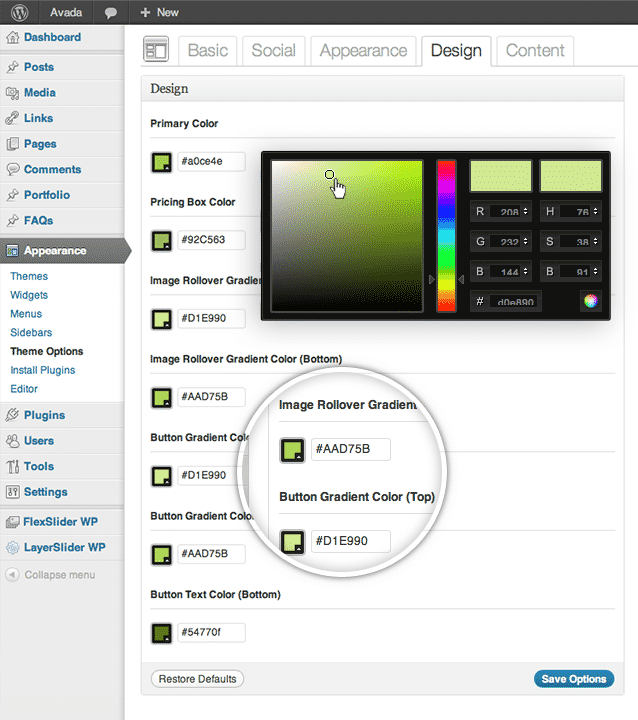Go to FlexSlider WP settings
638x720 pixels.
[x=60, y=522]
